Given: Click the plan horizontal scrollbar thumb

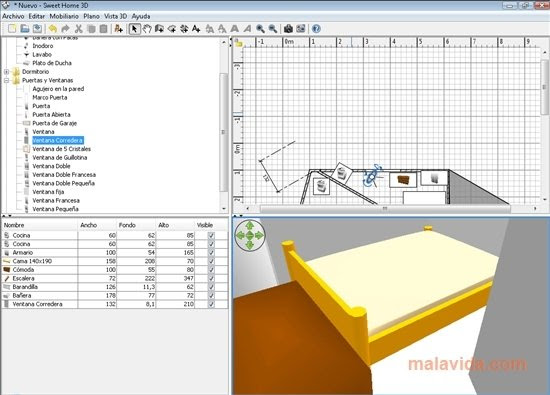Looking at the screenshot, I should [385, 208].
